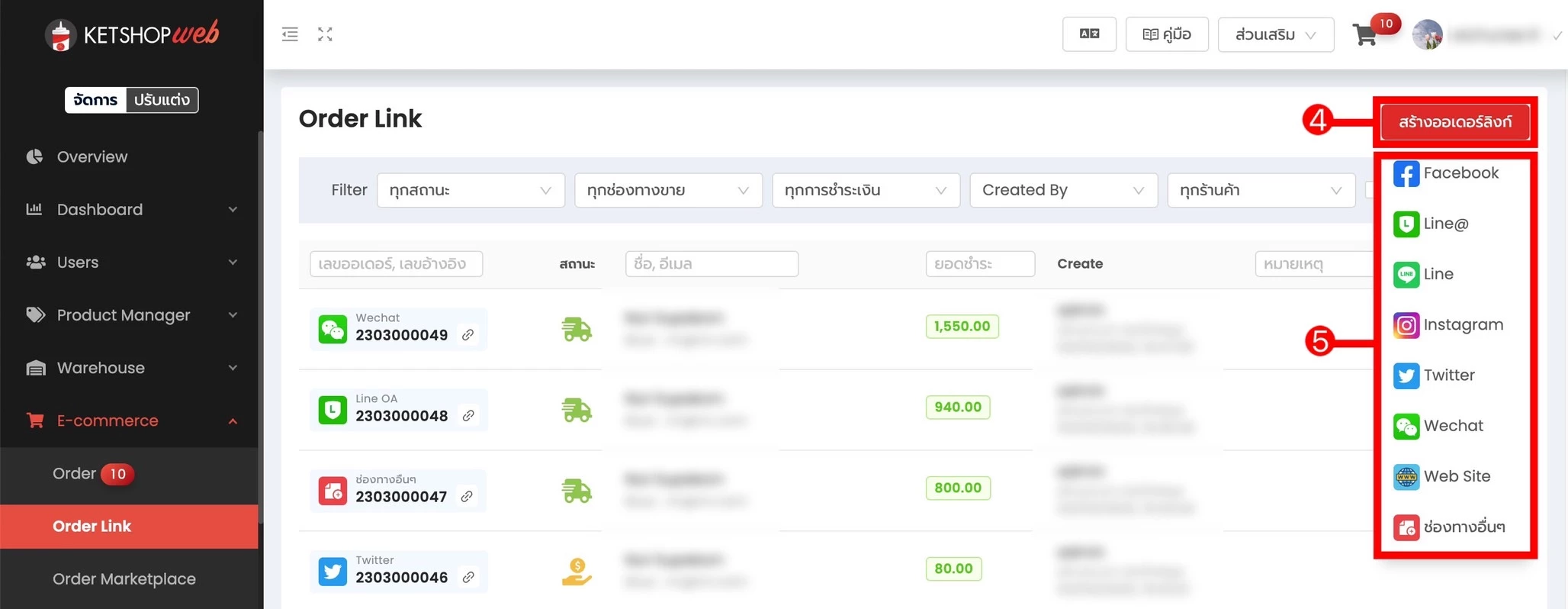
Task: Copy link for order 2303000047
Action: [467, 497]
